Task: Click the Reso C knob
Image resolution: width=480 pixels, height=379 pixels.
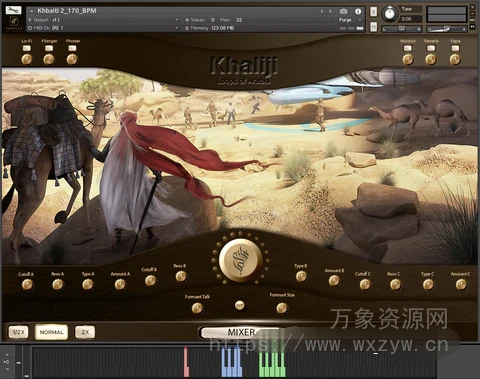Action: 395,284
